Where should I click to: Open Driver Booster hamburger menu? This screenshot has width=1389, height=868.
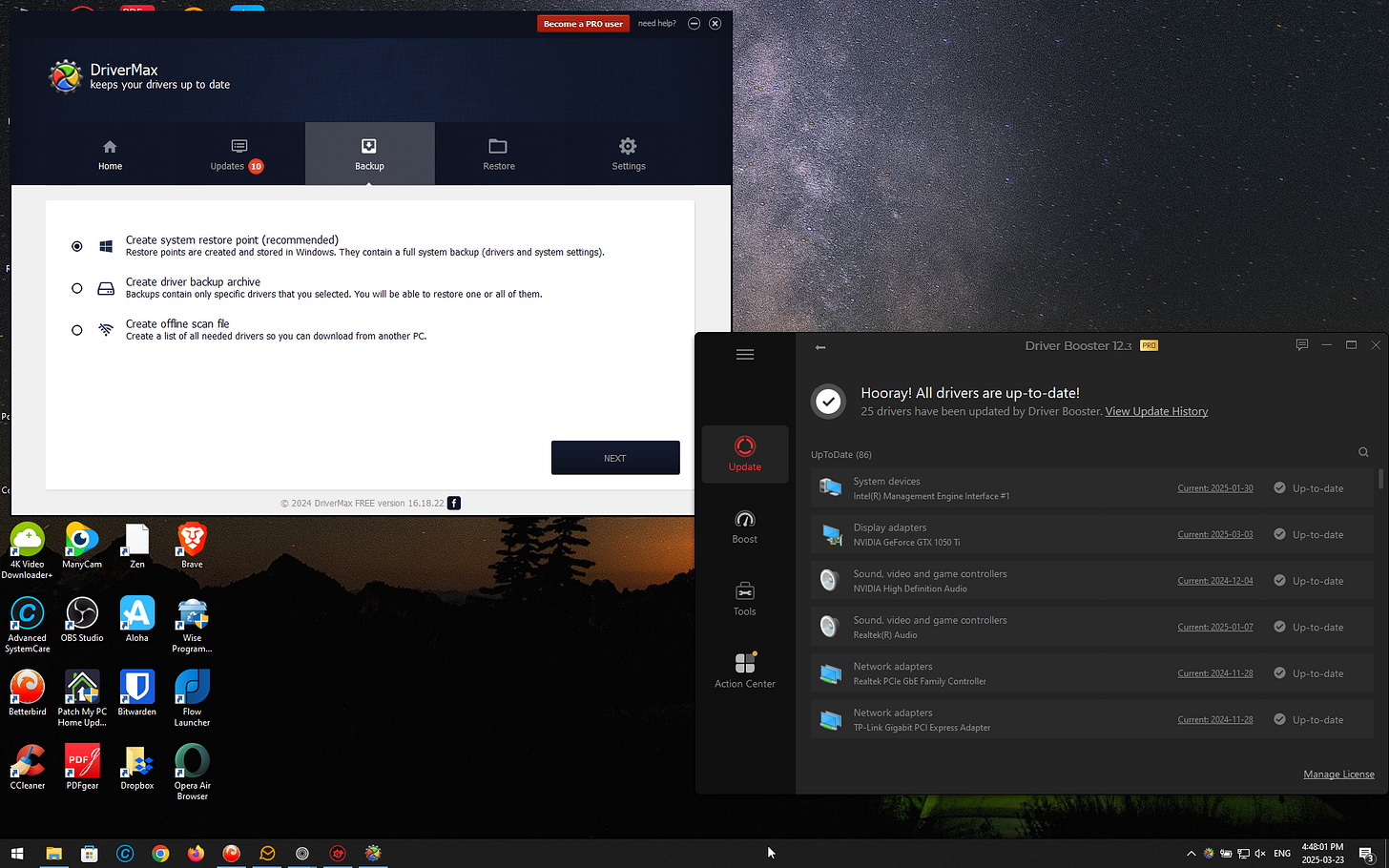[745, 355]
